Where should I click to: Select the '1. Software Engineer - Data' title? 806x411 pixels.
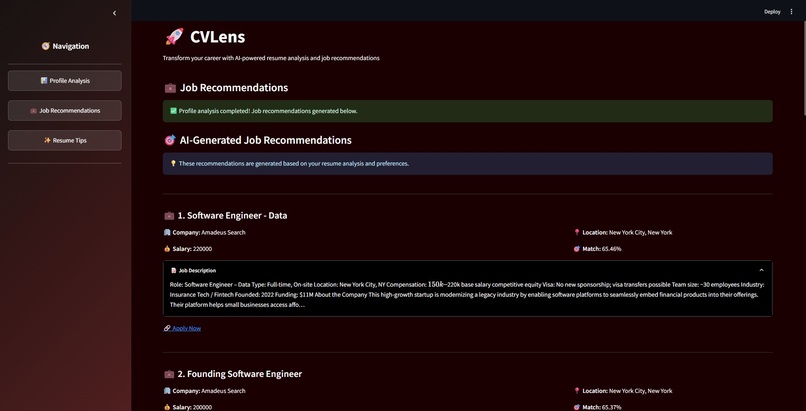click(232, 216)
